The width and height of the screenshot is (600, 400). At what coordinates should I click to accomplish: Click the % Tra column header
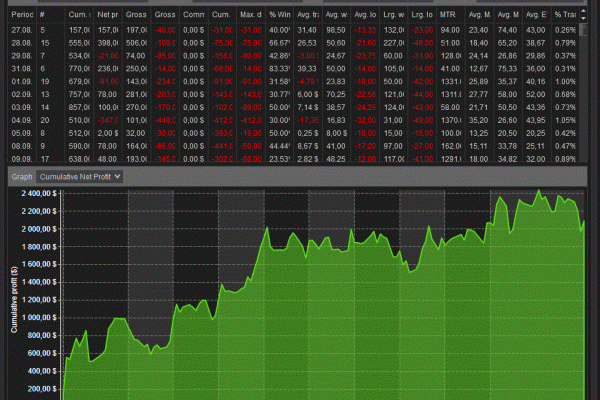pyautogui.click(x=565, y=15)
